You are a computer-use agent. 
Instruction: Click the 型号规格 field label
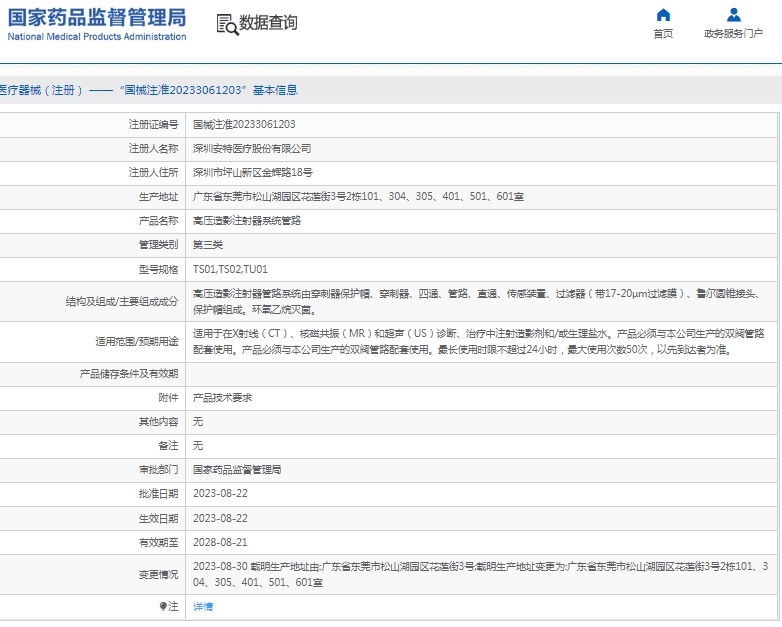coord(158,269)
